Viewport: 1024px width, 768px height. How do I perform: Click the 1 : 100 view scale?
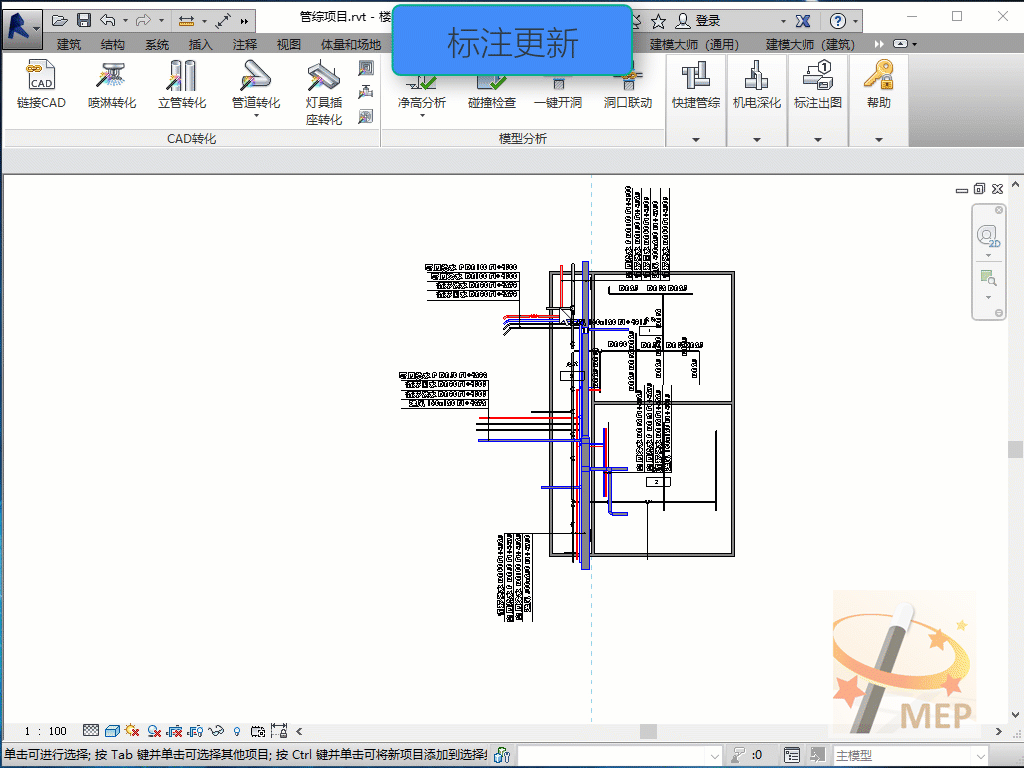coord(45,731)
